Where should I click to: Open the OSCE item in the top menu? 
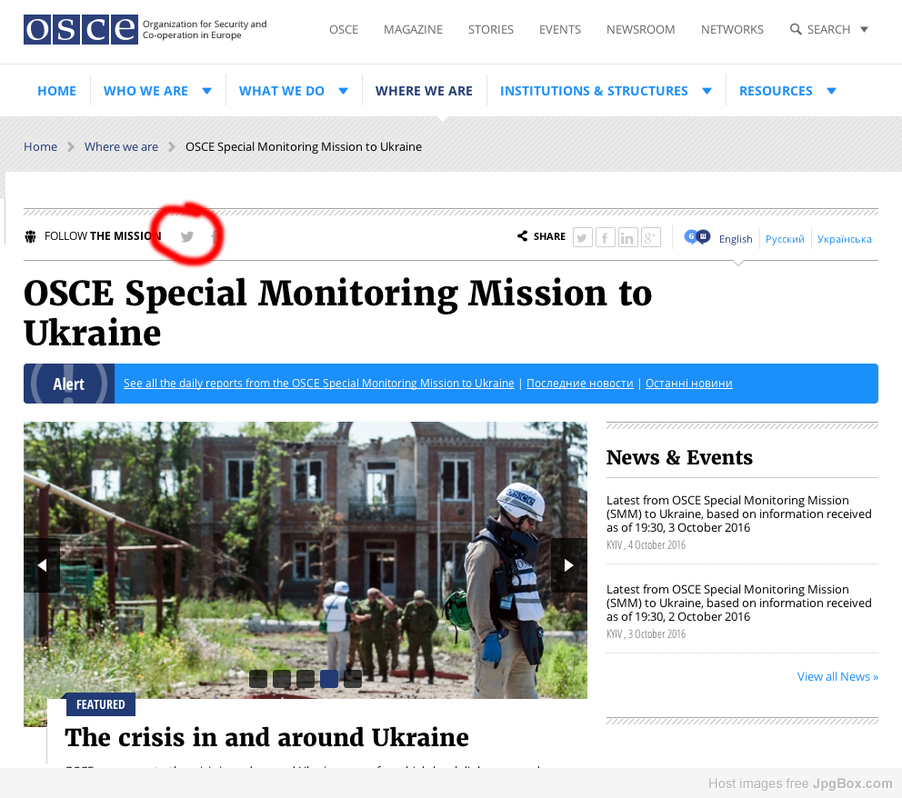(343, 29)
